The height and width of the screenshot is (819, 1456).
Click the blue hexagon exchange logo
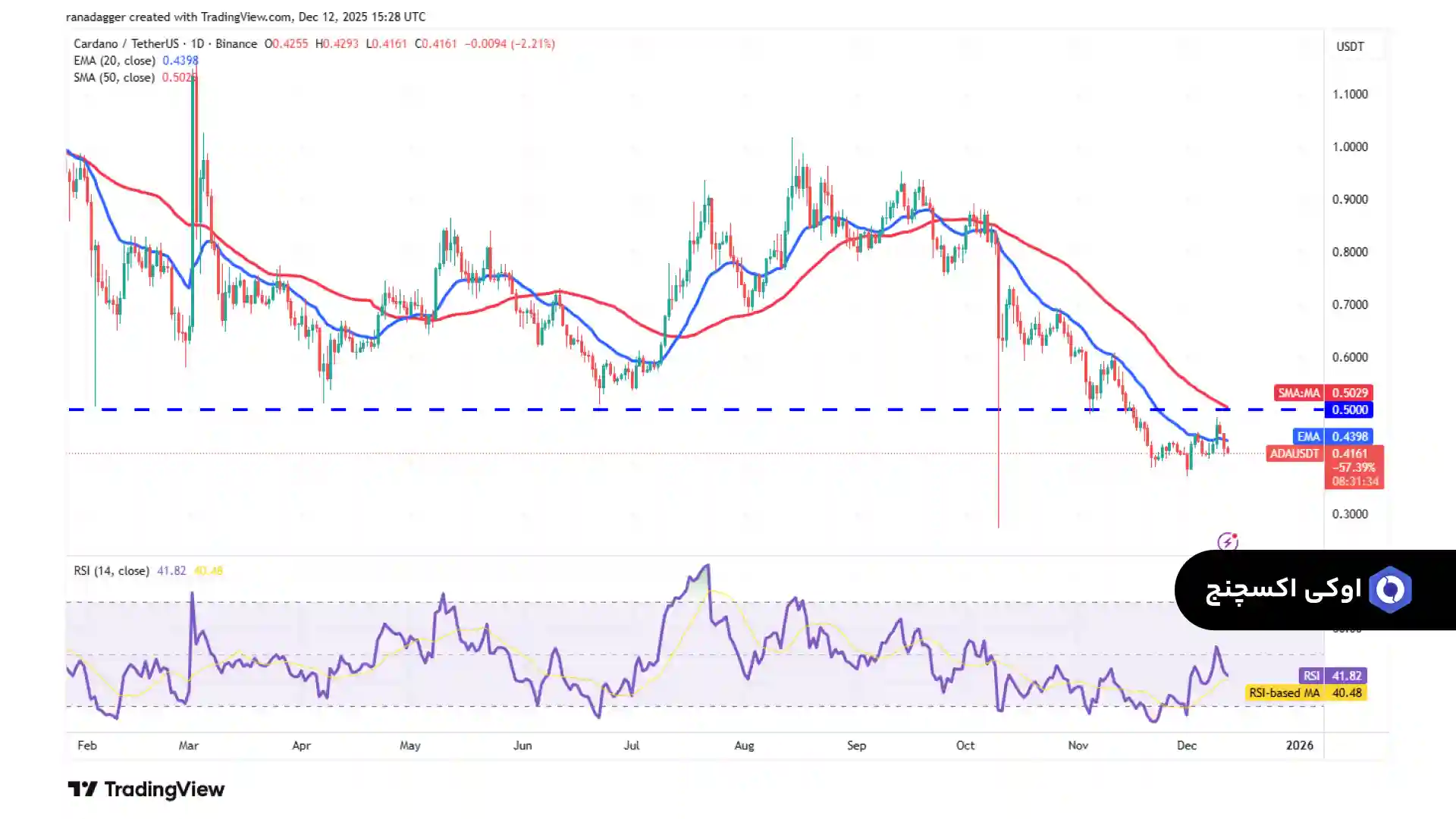tap(1390, 589)
